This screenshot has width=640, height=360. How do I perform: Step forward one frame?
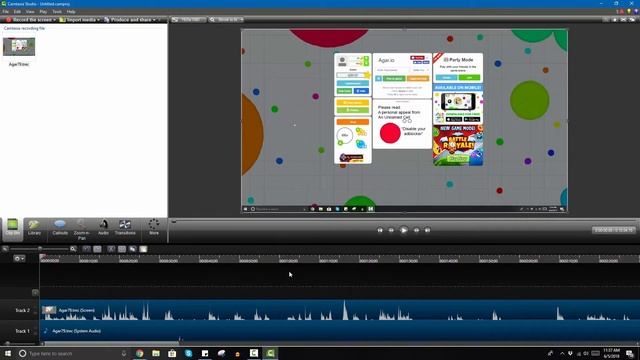point(416,230)
